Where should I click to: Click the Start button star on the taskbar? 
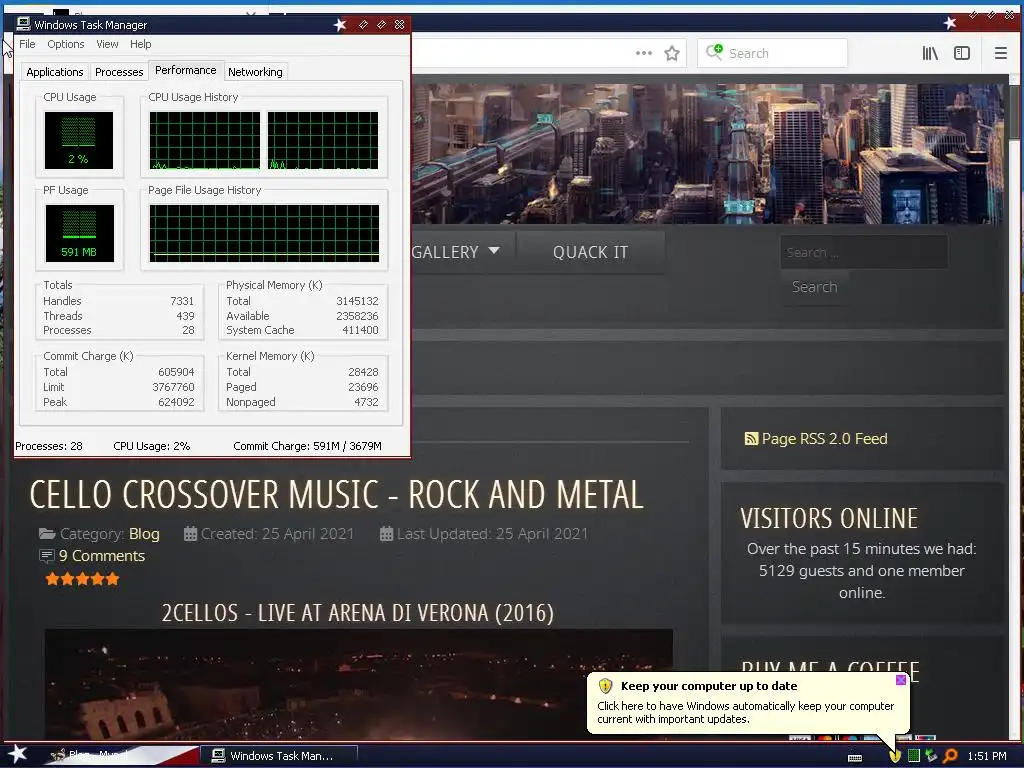tap(17, 754)
